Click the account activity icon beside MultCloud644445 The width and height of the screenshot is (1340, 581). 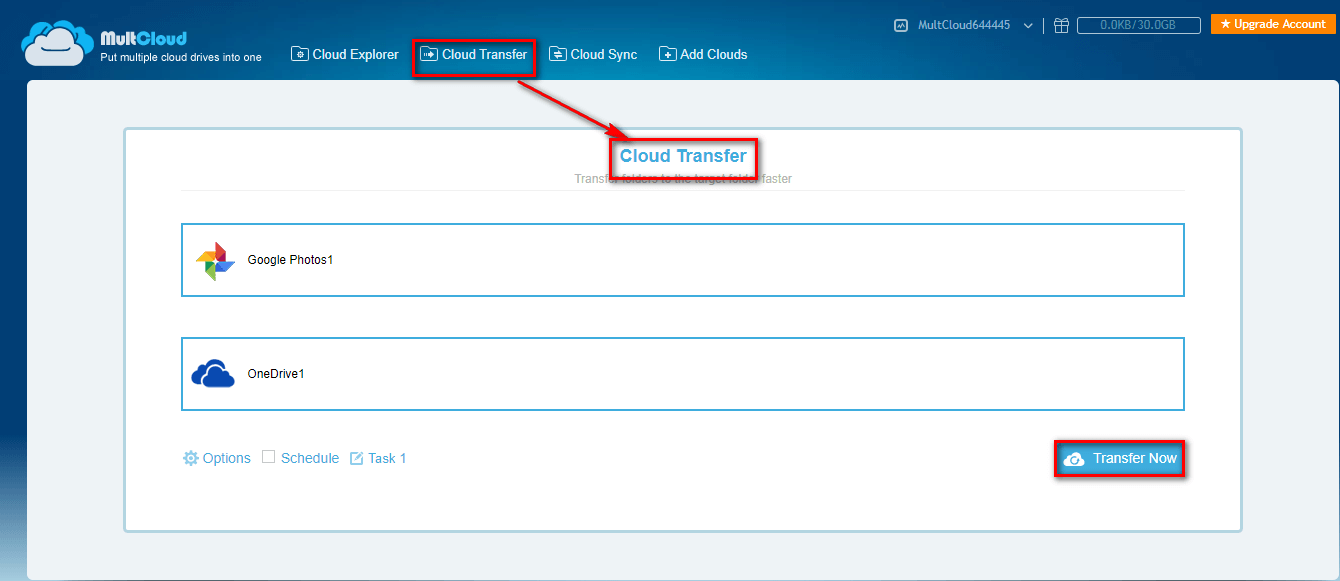coord(901,25)
